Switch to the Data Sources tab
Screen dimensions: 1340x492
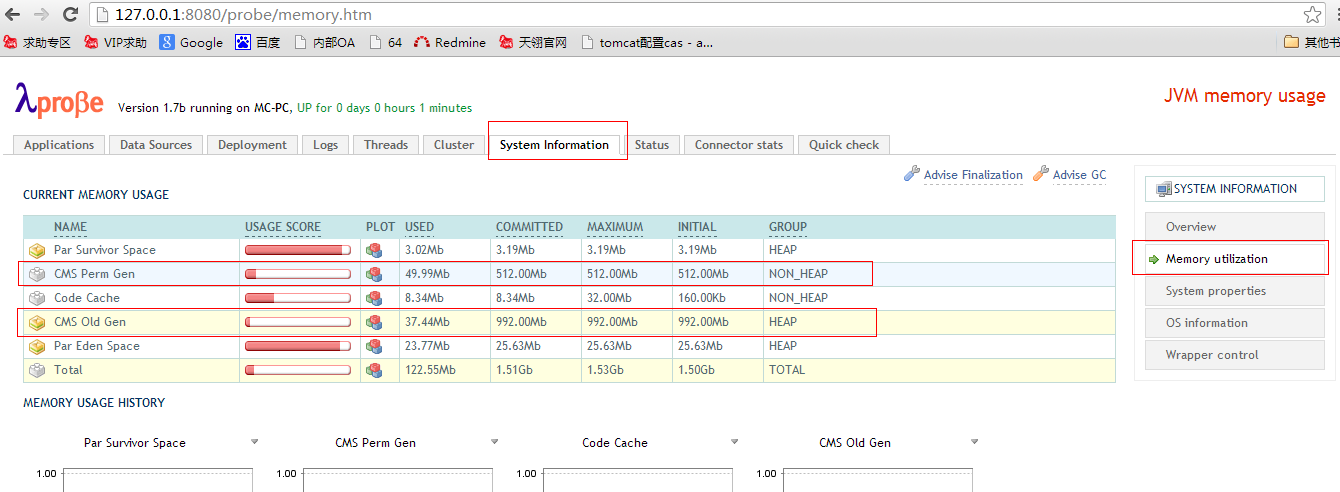156,145
